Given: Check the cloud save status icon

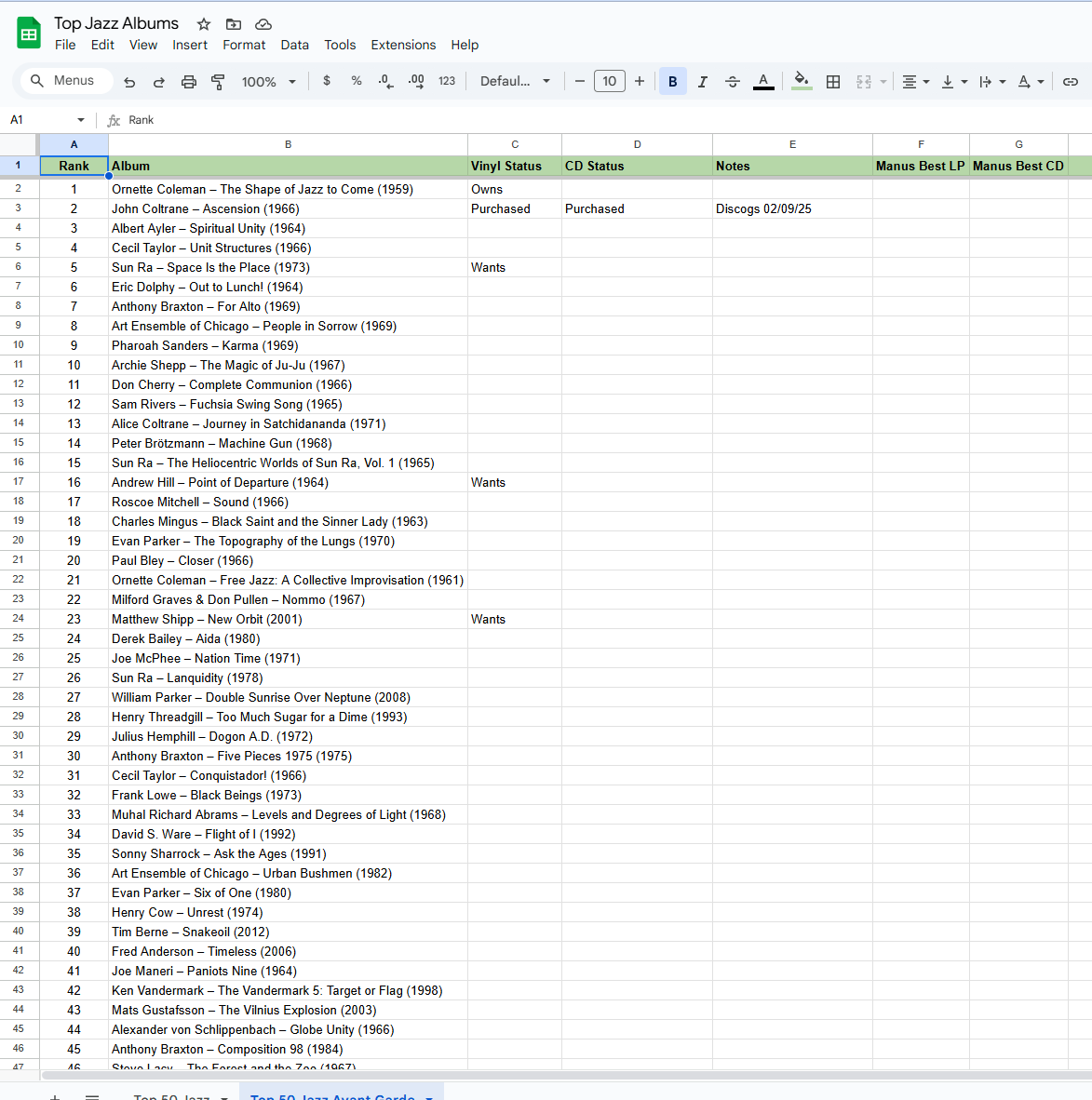Looking at the screenshot, I should pos(263,24).
